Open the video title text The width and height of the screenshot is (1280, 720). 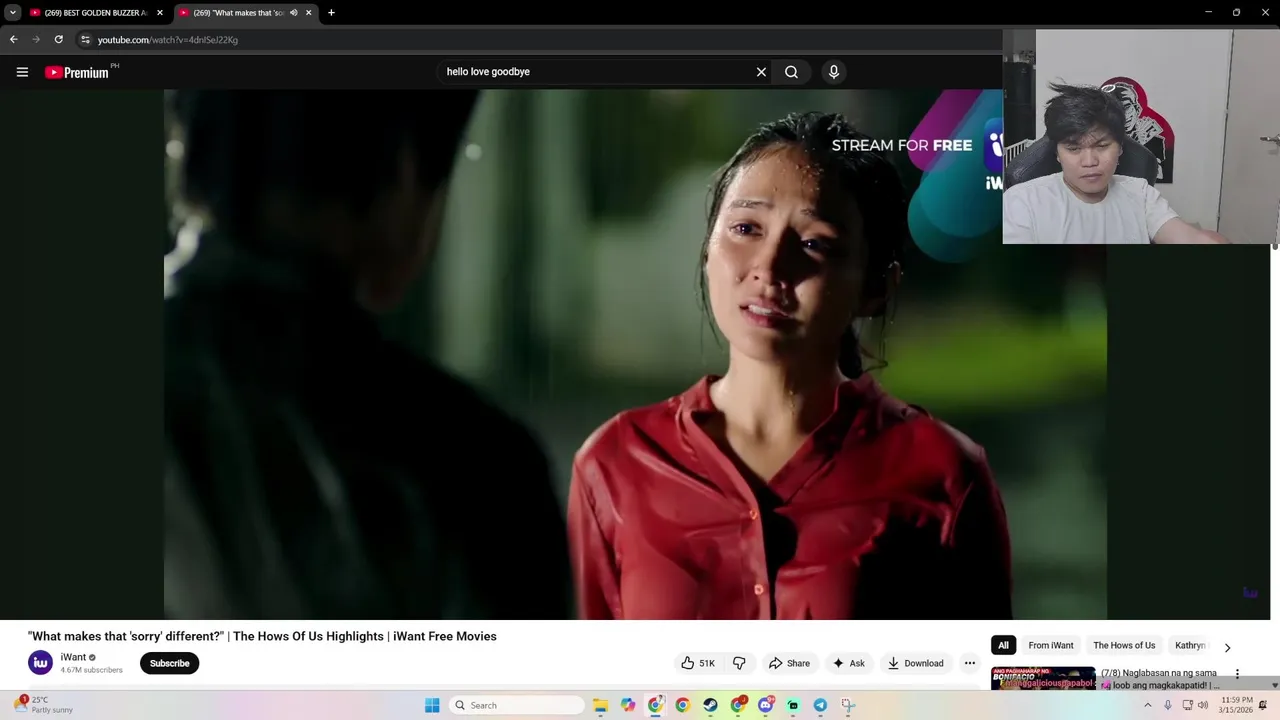pos(262,636)
